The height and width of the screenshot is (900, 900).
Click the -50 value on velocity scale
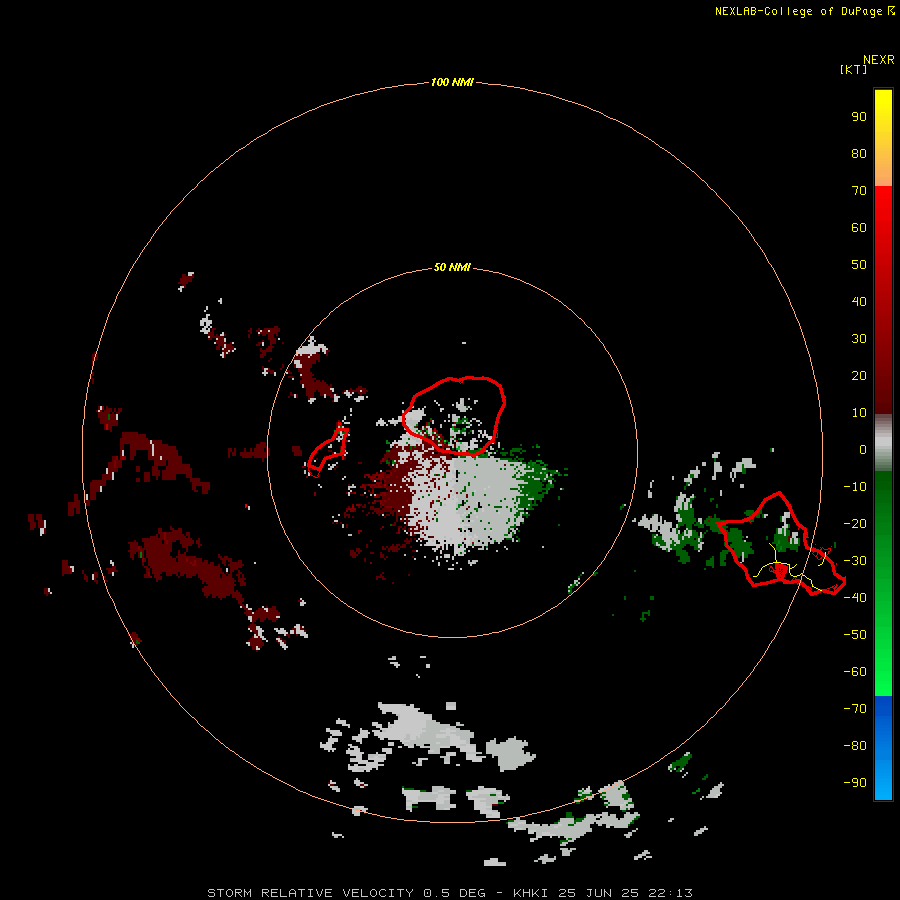(x=855, y=635)
